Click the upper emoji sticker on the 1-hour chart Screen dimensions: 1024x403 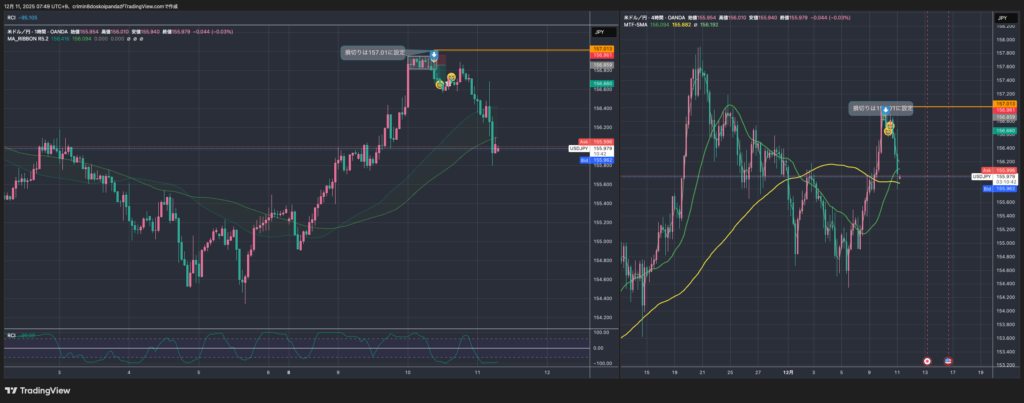[x=452, y=78]
